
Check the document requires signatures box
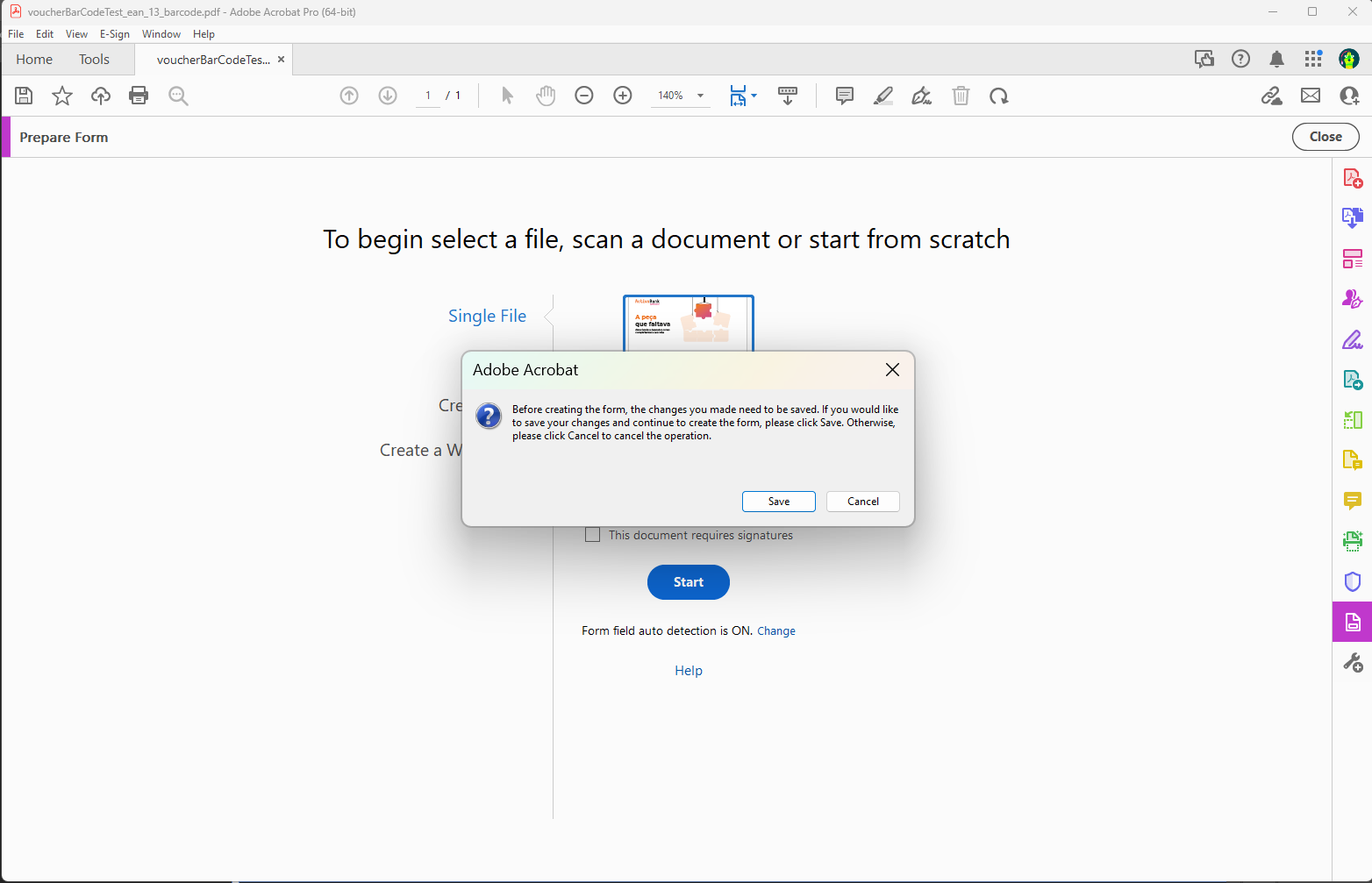(592, 534)
